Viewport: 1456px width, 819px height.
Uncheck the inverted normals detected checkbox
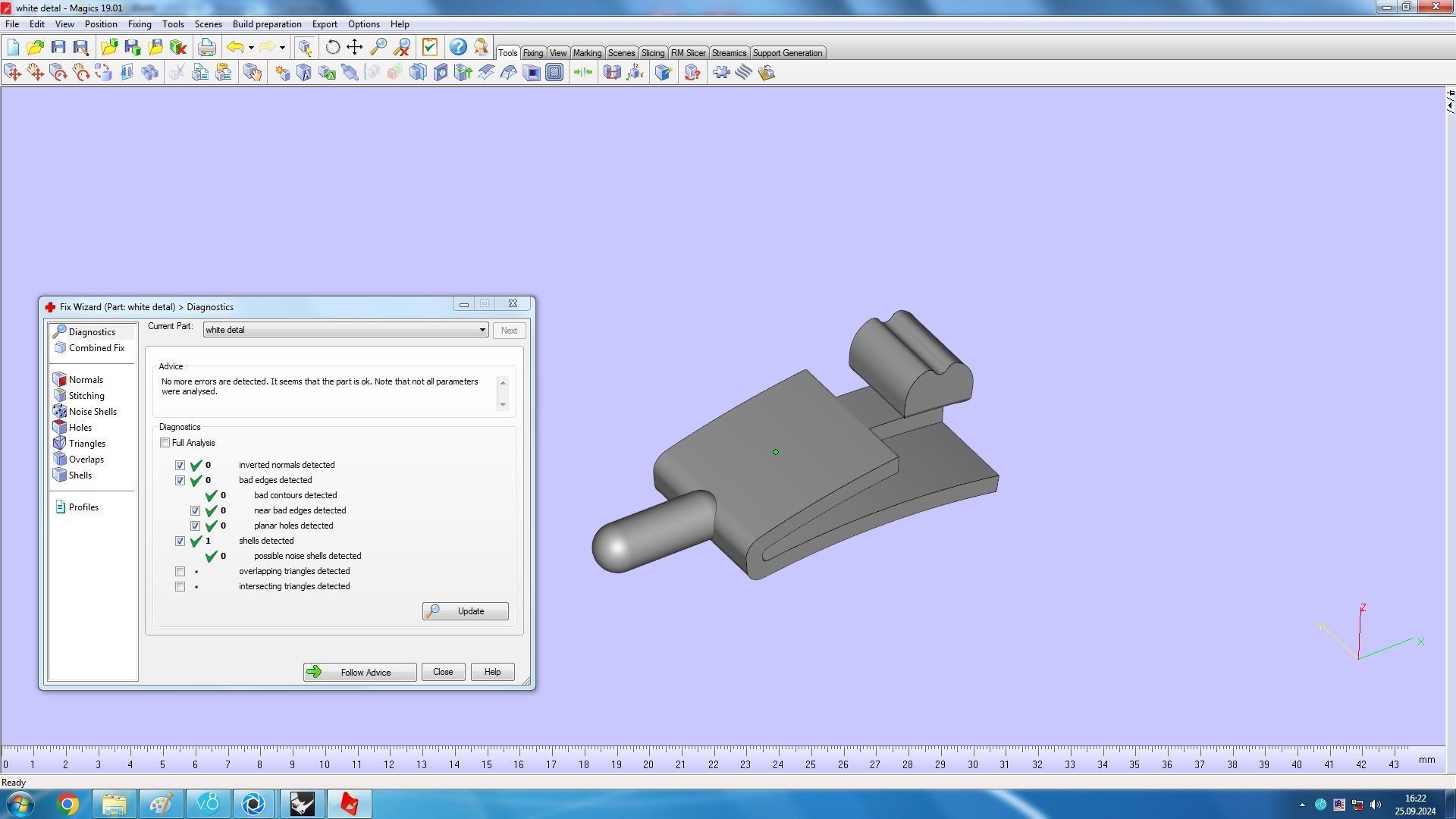coord(180,465)
